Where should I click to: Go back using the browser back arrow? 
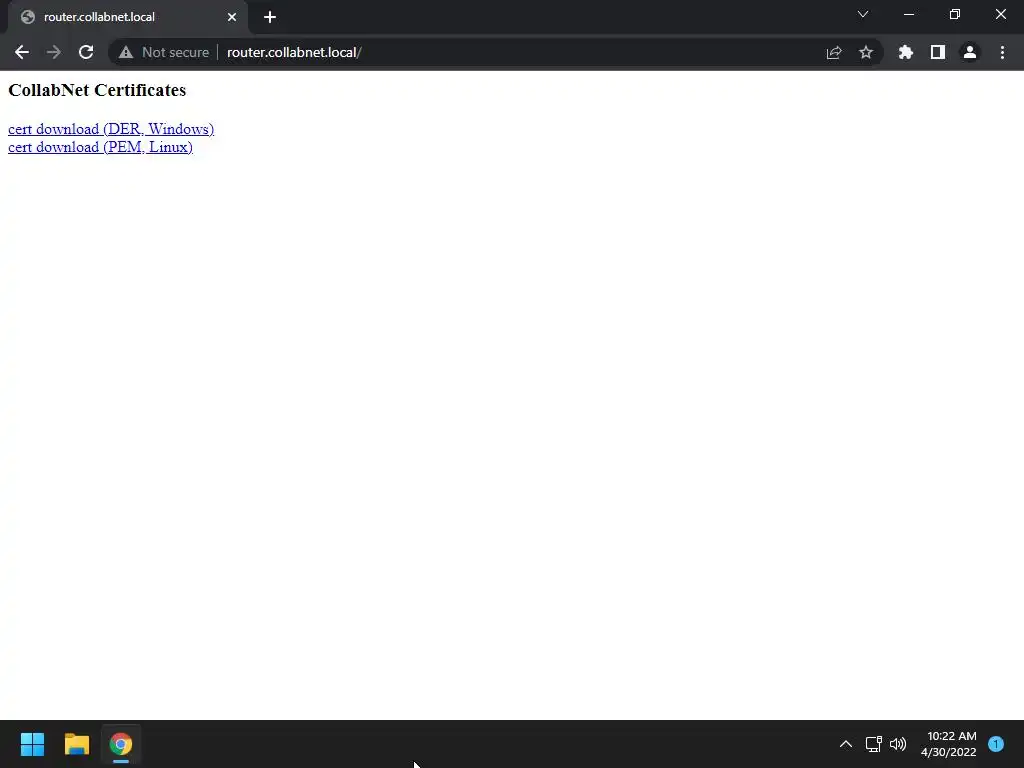coord(22,52)
